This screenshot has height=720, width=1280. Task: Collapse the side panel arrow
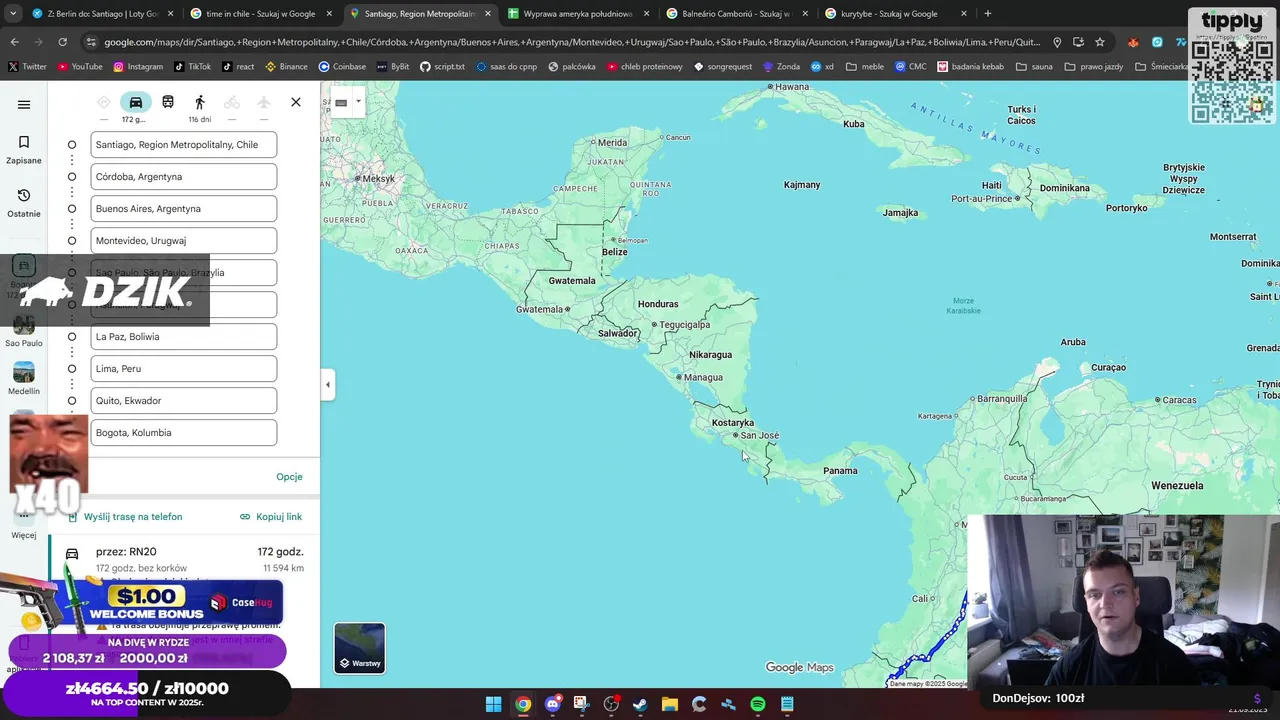pyautogui.click(x=327, y=385)
